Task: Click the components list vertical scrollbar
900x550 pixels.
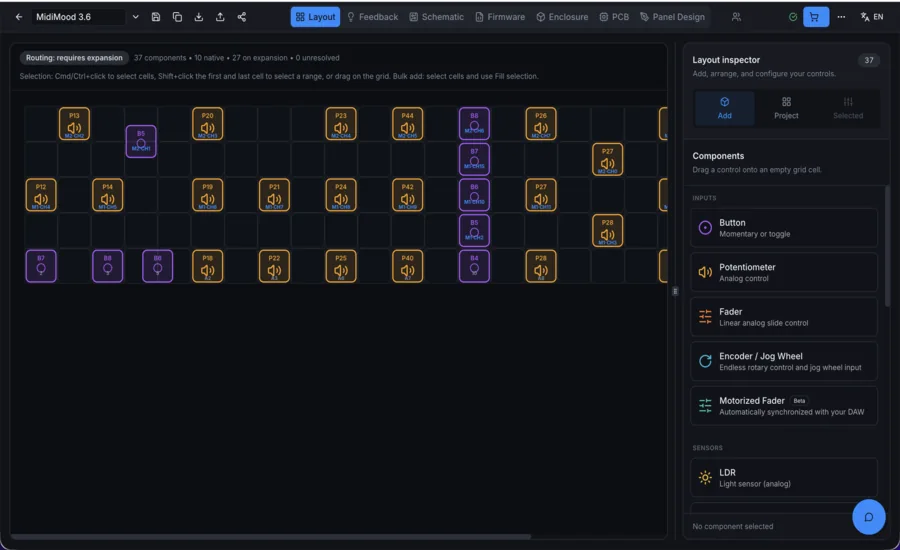Action: [x=887, y=246]
